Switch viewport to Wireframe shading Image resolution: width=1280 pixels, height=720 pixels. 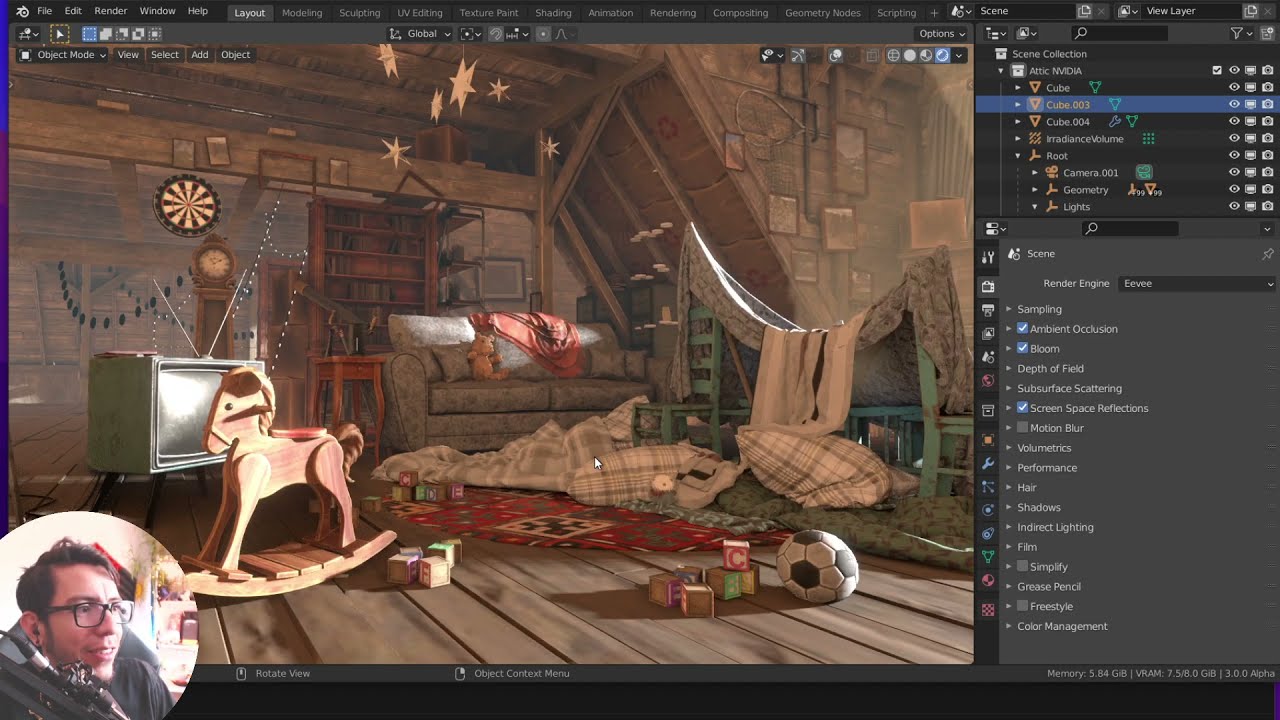pos(894,55)
